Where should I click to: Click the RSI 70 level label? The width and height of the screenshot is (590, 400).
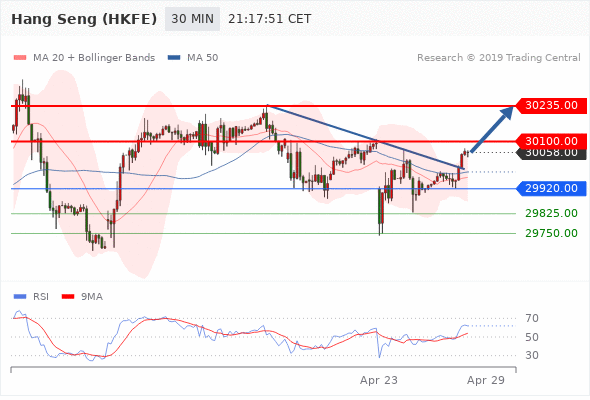(x=532, y=318)
